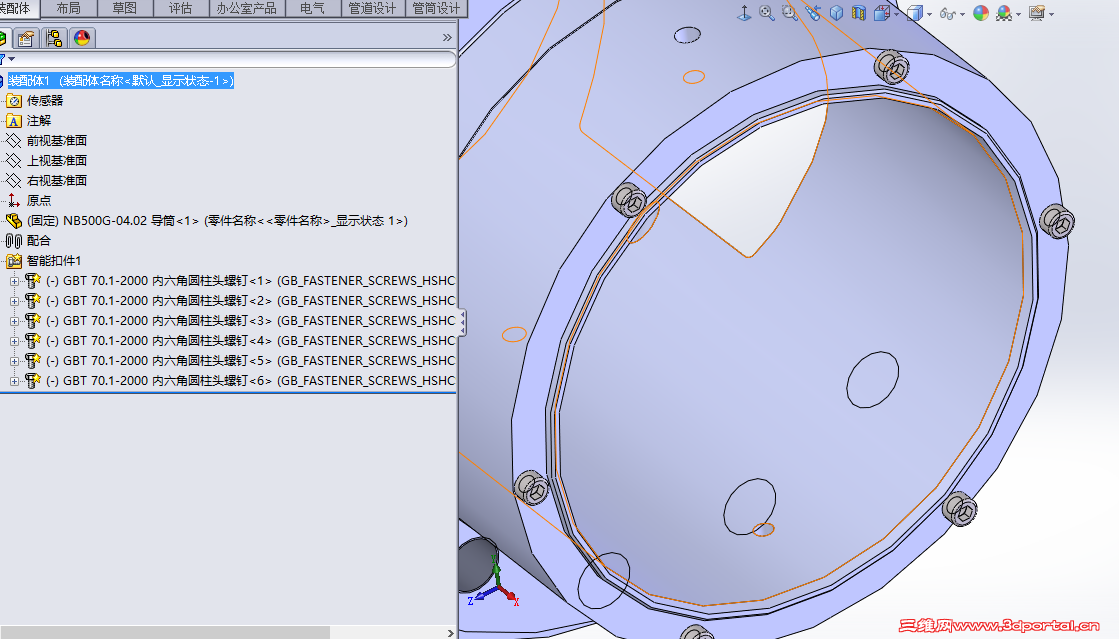Select the 传感器 sensors item
Screen dimensions: 1119x639
point(45,100)
